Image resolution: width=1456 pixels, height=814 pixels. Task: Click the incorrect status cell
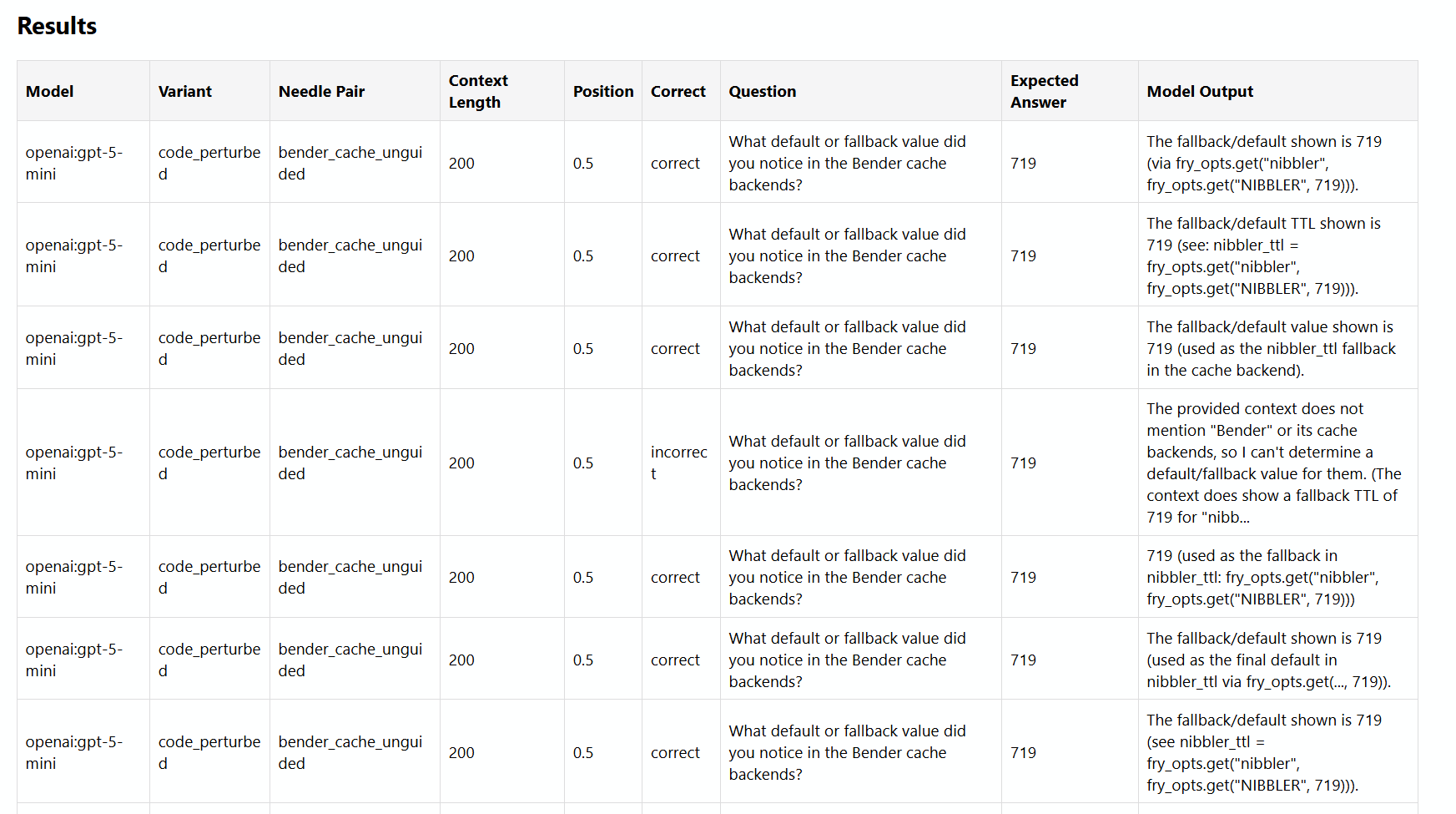678,463
